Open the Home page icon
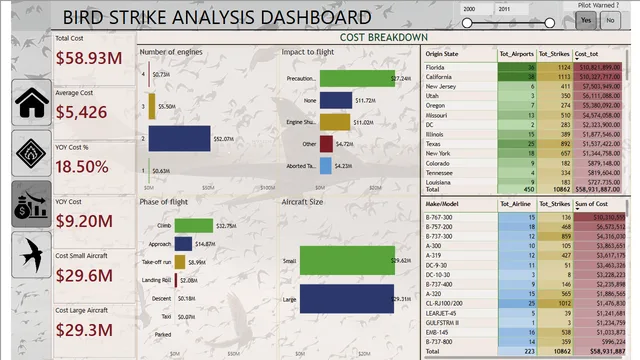This screenshot has height=360, width=640. pyautogui.click(x=31, y=102)
